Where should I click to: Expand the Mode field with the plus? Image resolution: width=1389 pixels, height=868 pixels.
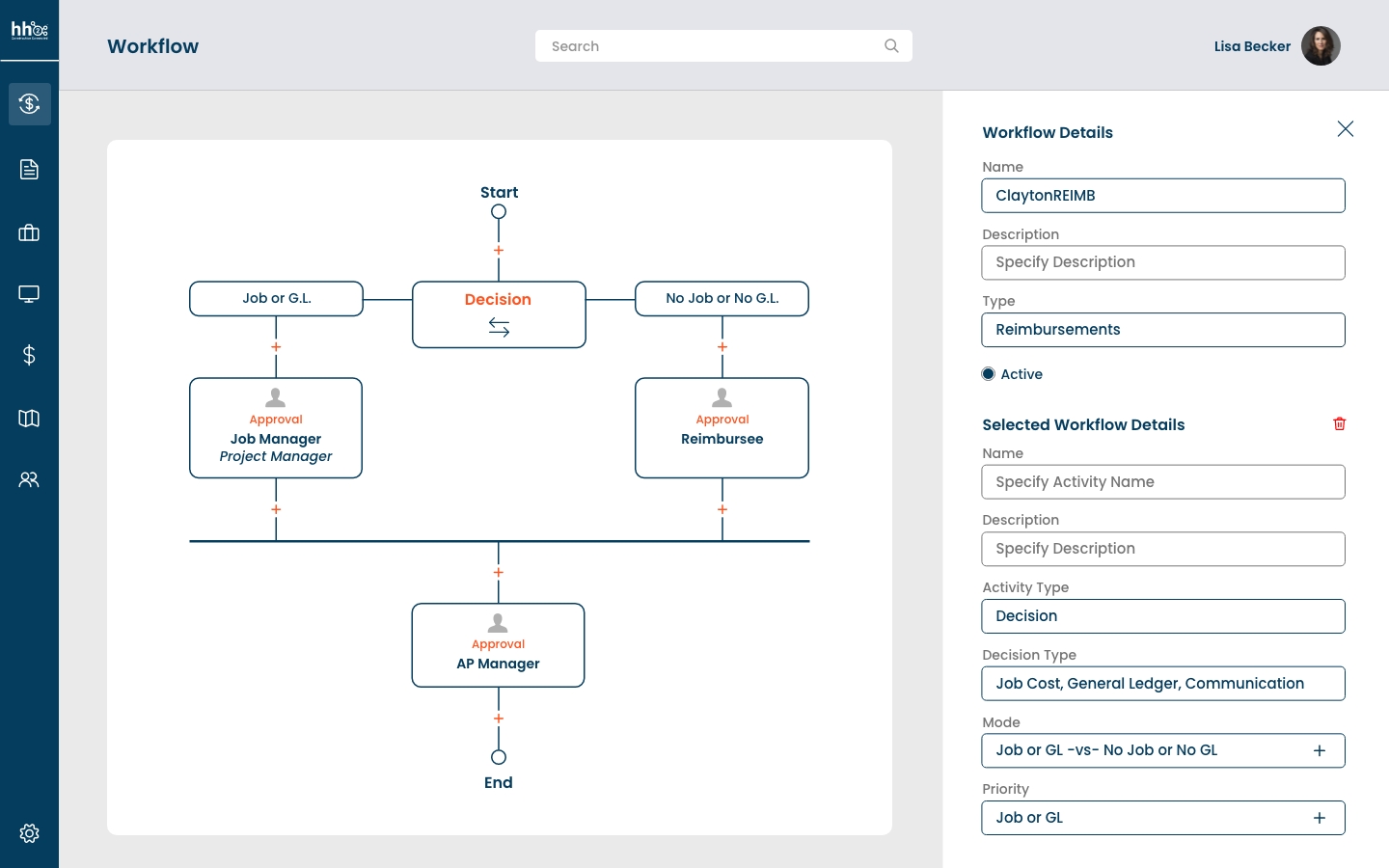click(x=1320, y=750)
